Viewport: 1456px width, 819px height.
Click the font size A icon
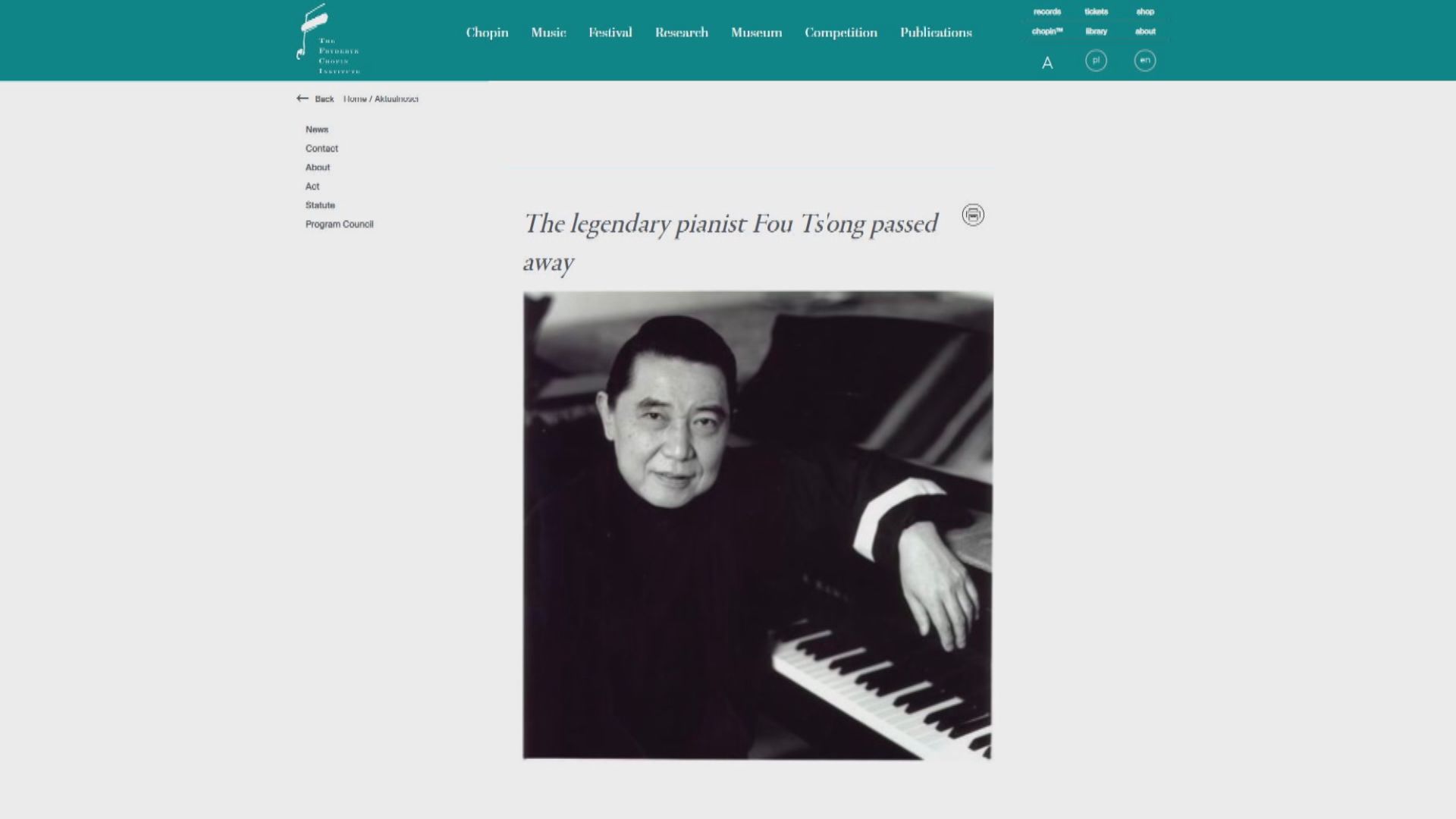[x=1047, y=63]
